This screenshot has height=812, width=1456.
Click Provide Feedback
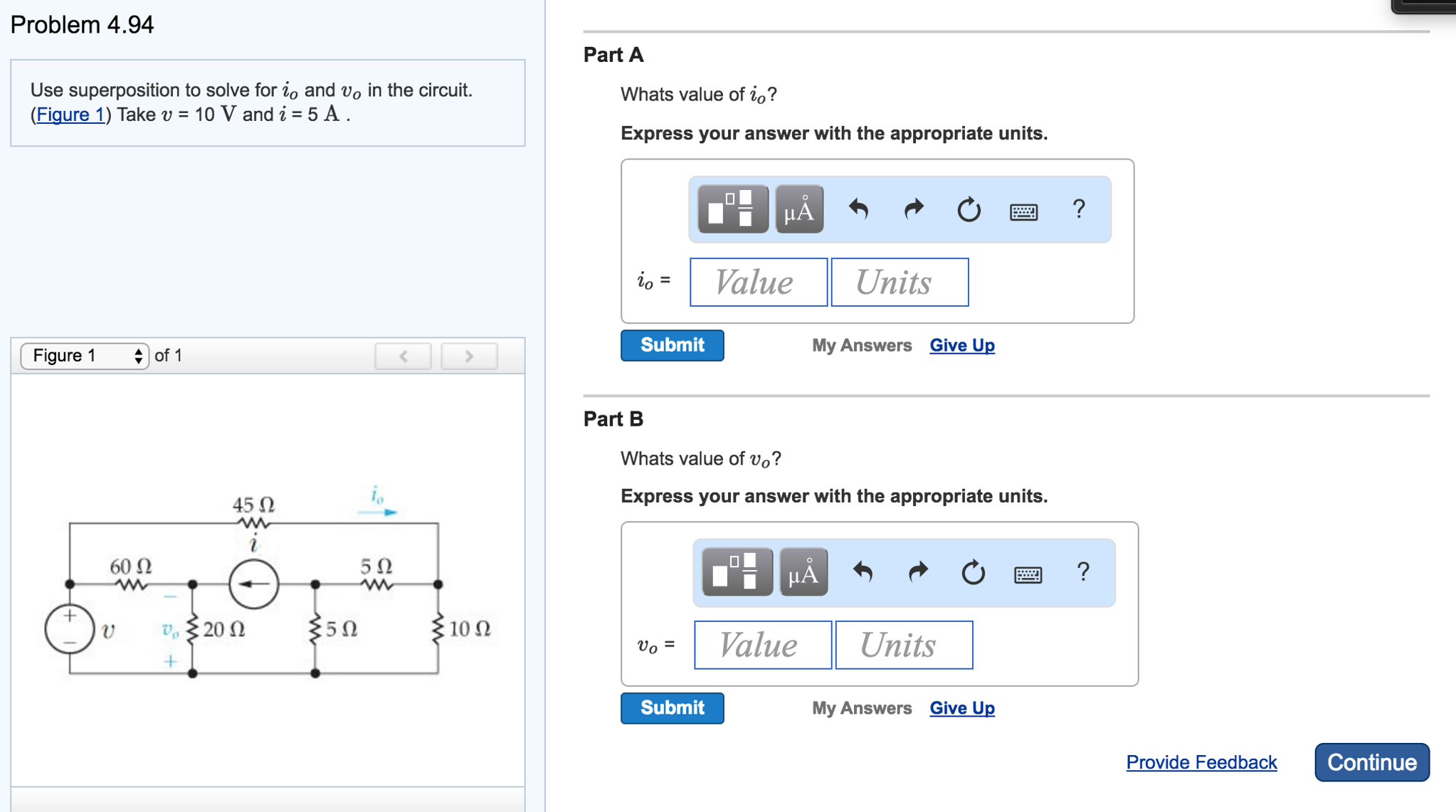[x=1201, y=762]
